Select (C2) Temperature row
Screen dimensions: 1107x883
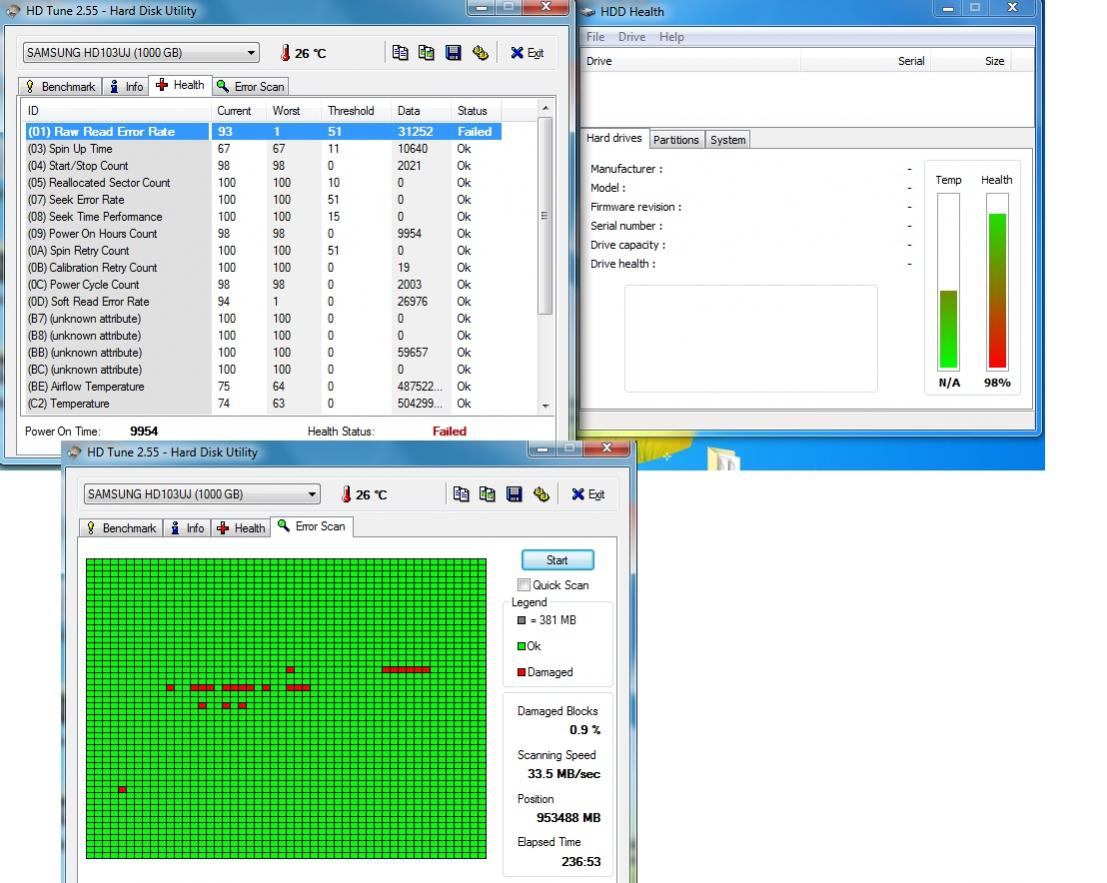click(263, 404)
